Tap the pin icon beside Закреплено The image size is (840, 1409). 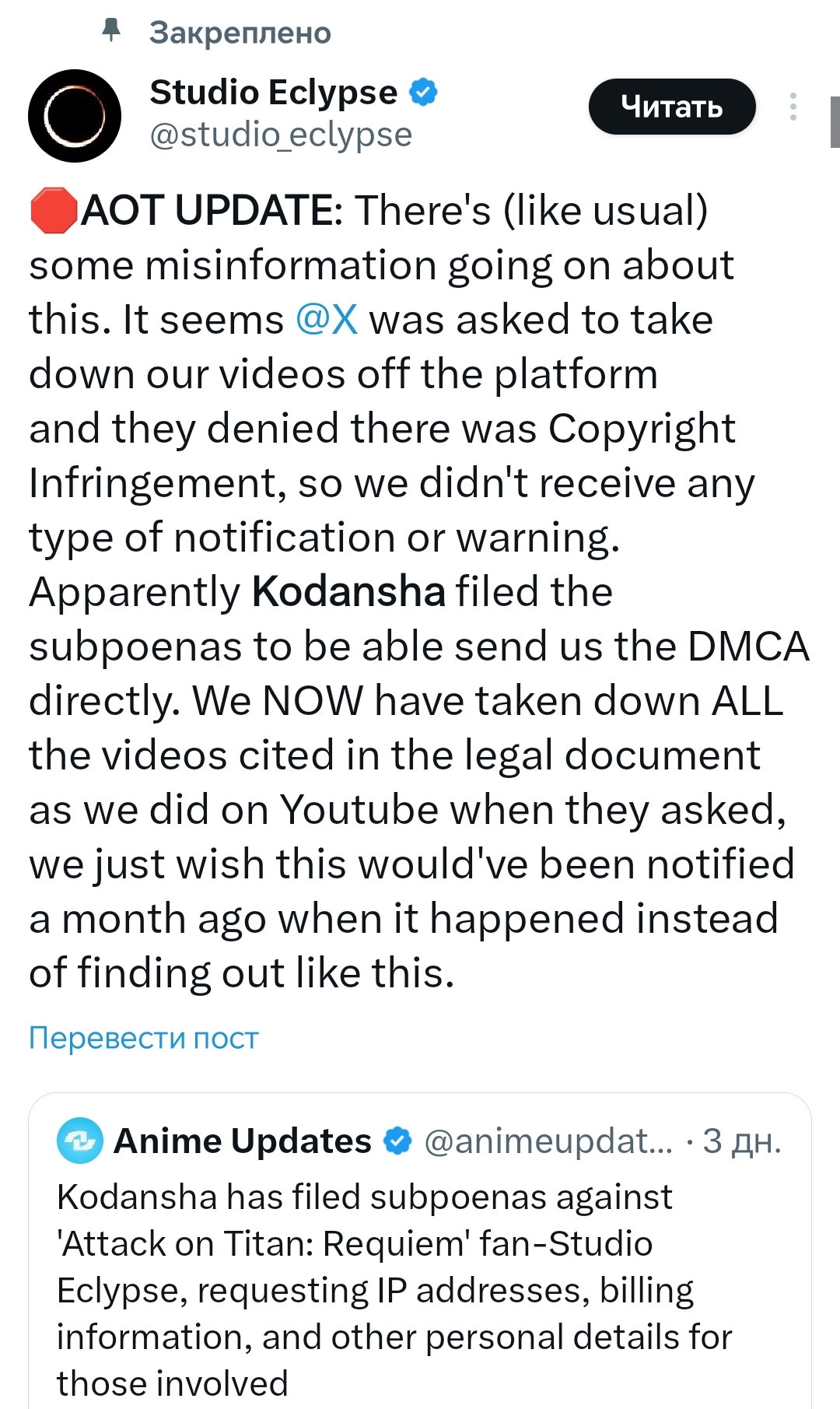coord(112,30)
